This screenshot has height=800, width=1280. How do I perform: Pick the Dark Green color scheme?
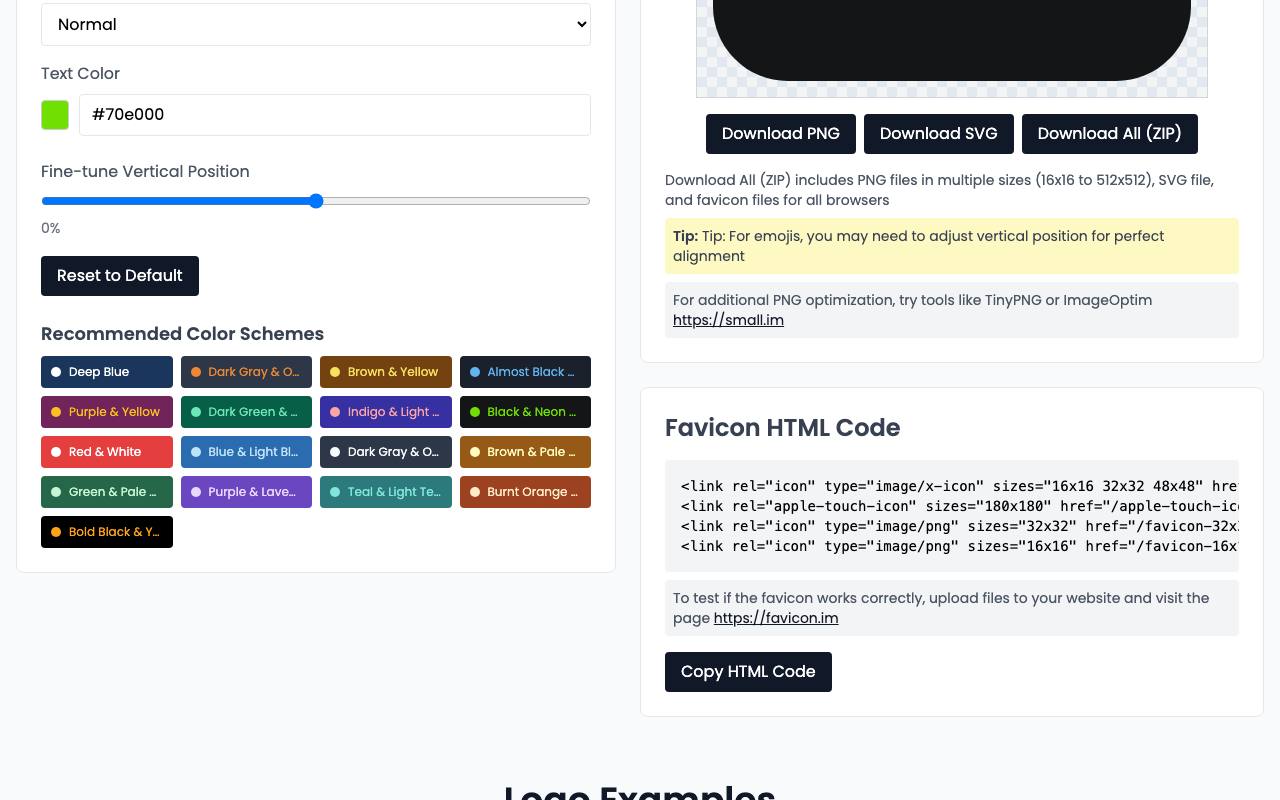(246, 412)
